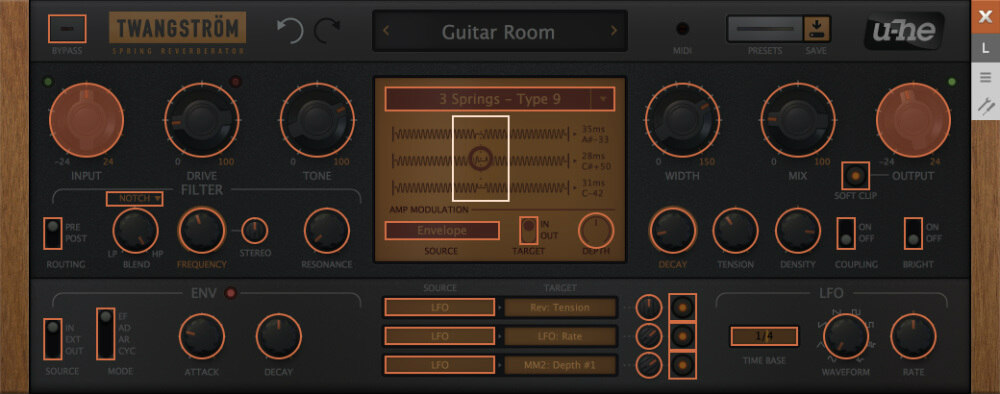Save the preset with the Save icon
The image size is (1000, 394).
click(x=816, y=29)
